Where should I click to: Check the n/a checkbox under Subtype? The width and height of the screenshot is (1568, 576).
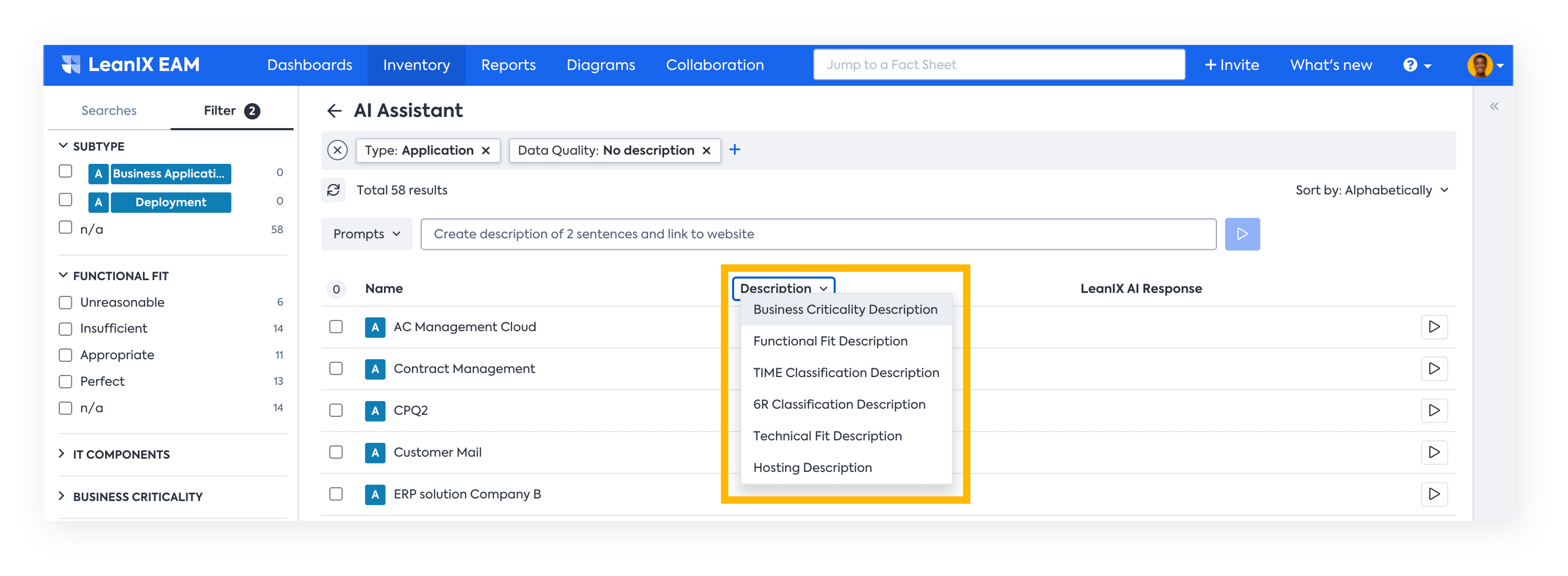(x=65, y=228)
